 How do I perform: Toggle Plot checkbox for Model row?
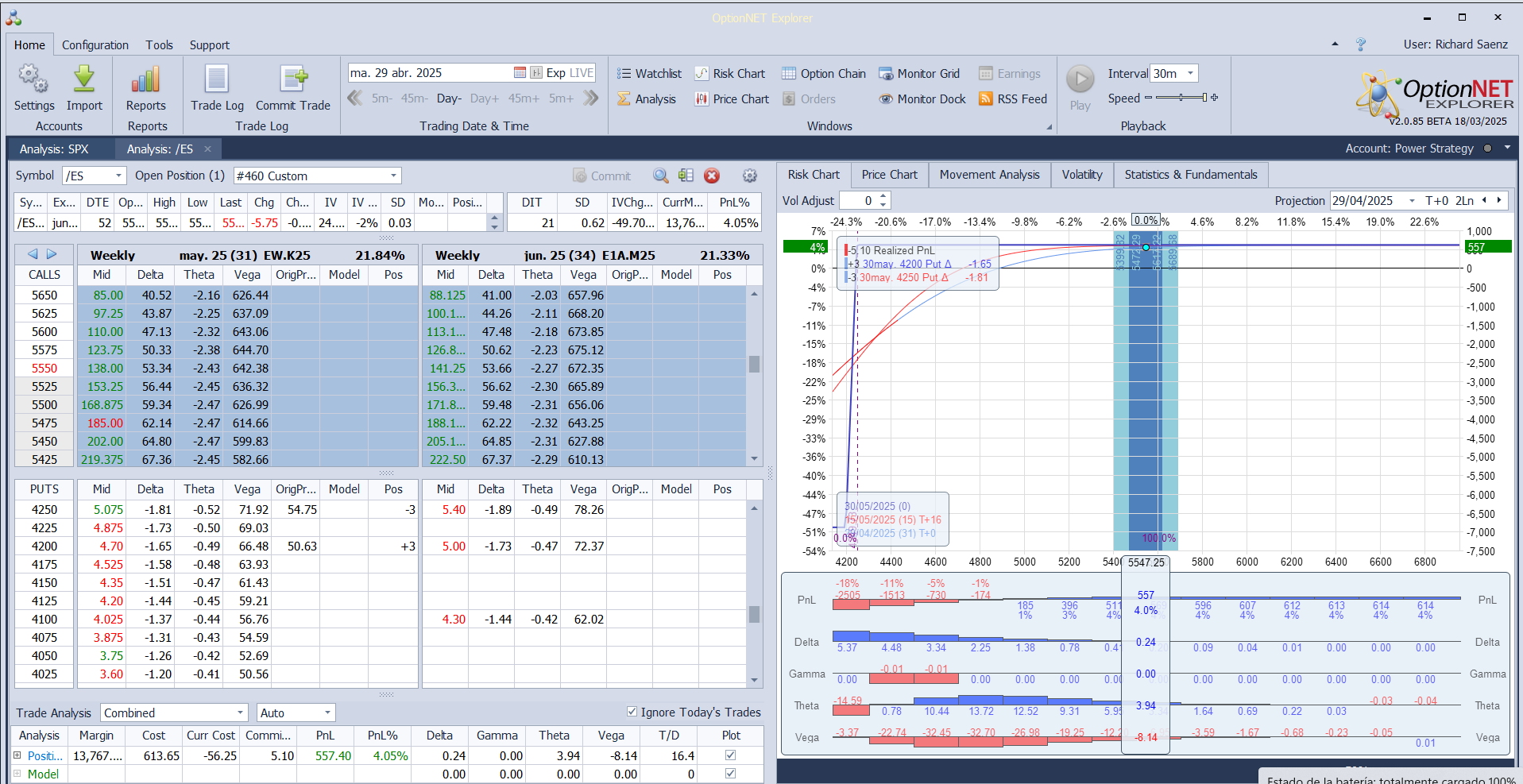click(x=730, y=774)
